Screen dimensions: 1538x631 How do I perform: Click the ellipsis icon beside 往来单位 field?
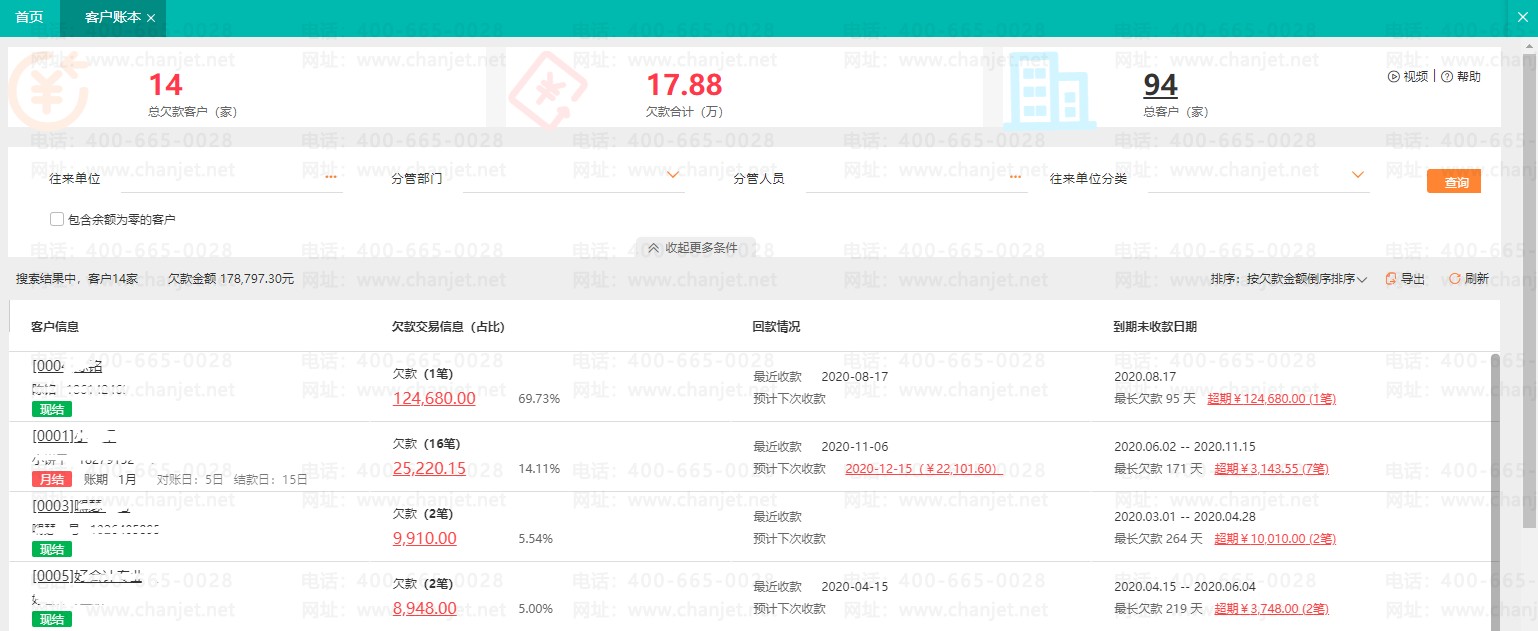point(331,177)
